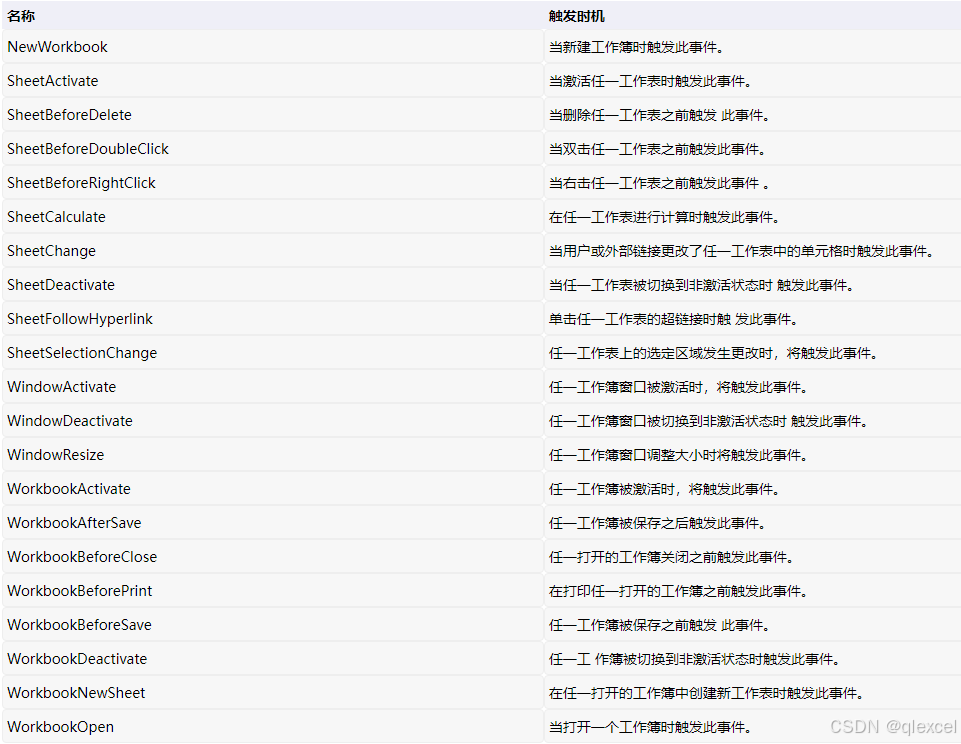Select the WindowActivate cell
961x744 pixels.
pyautogui.click(x=61, y=387)
